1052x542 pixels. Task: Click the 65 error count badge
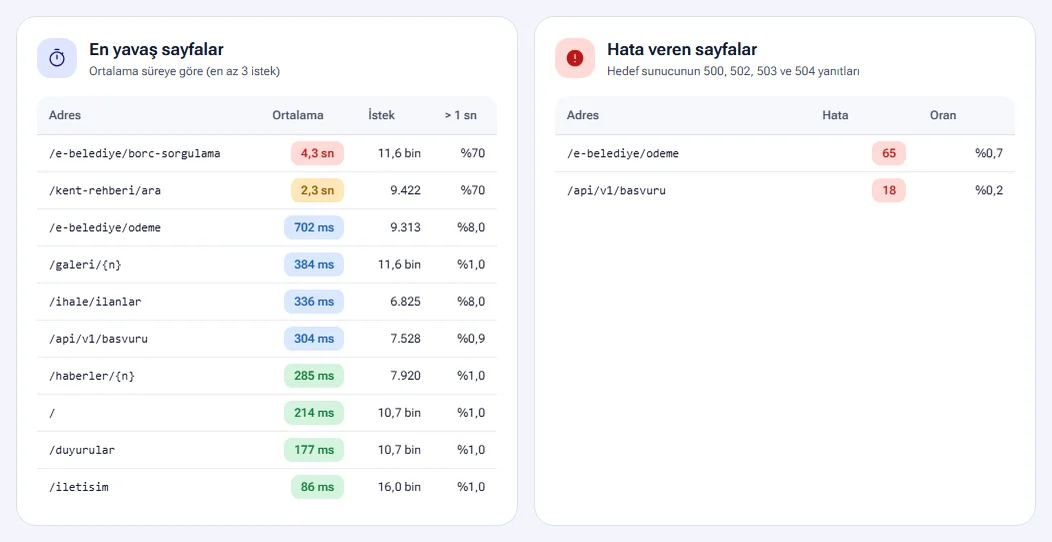(x=889, y=154)
